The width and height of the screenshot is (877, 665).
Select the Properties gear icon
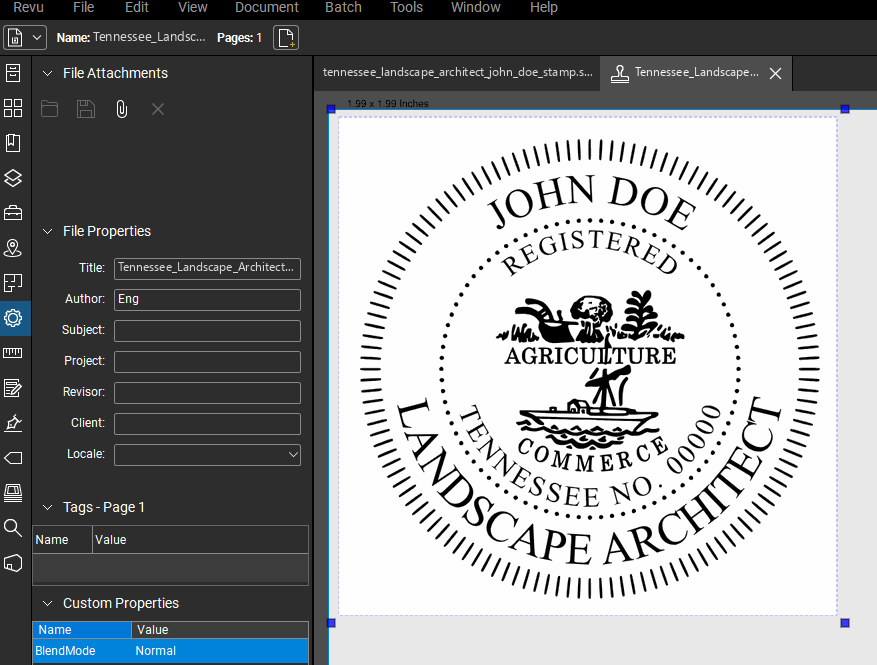pos(13,318)
